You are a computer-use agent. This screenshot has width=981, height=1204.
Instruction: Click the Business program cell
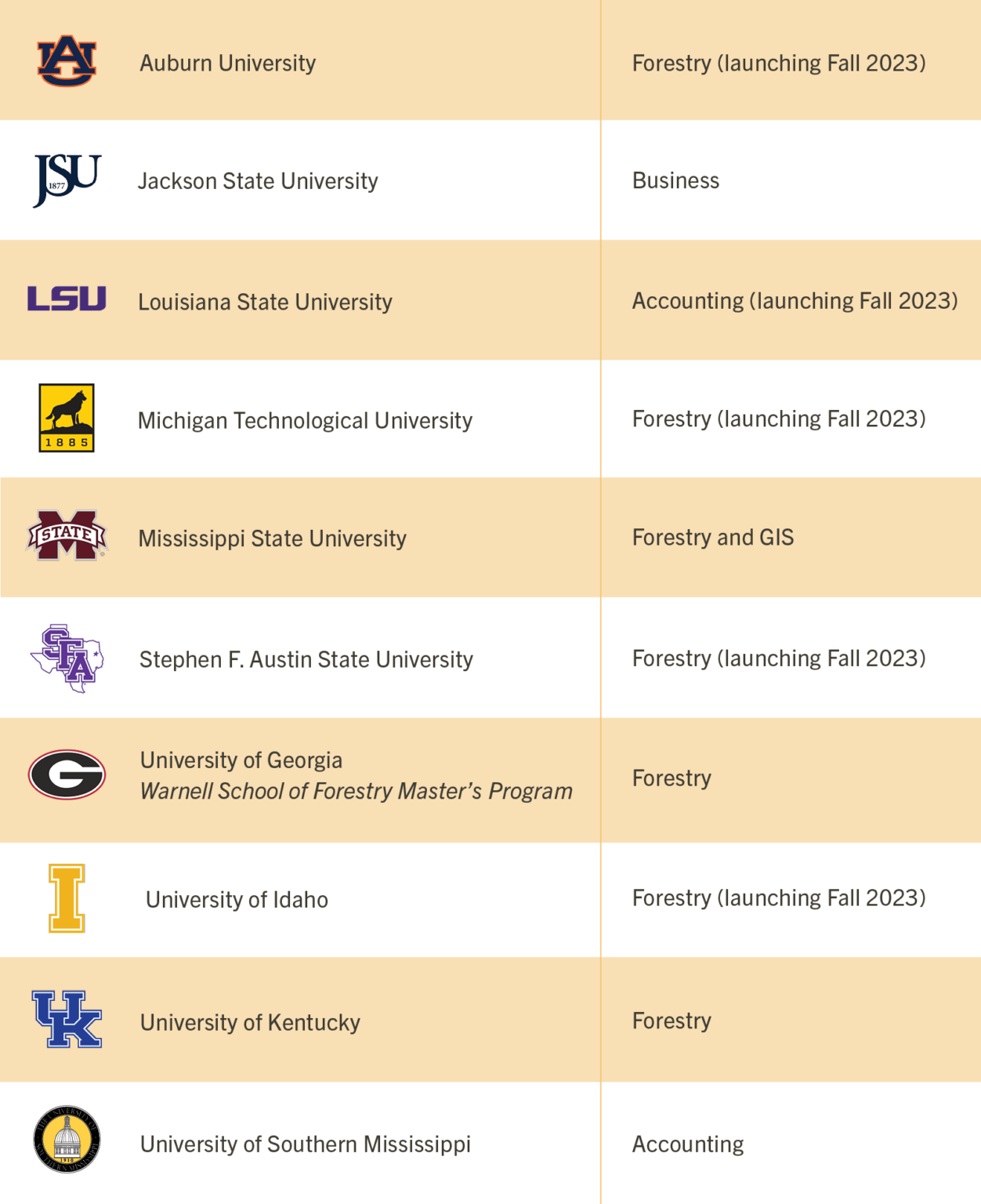pos(675,180)
